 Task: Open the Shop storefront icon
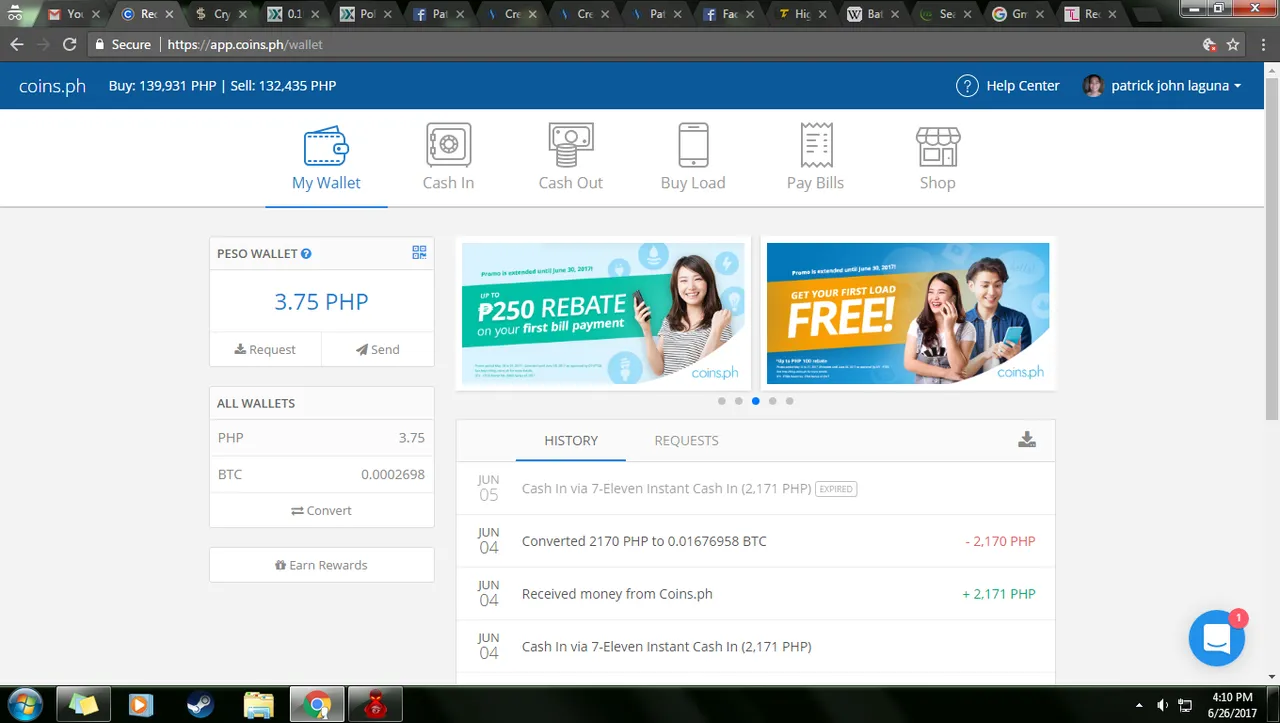pyautogui.click(x=937, y=146)
